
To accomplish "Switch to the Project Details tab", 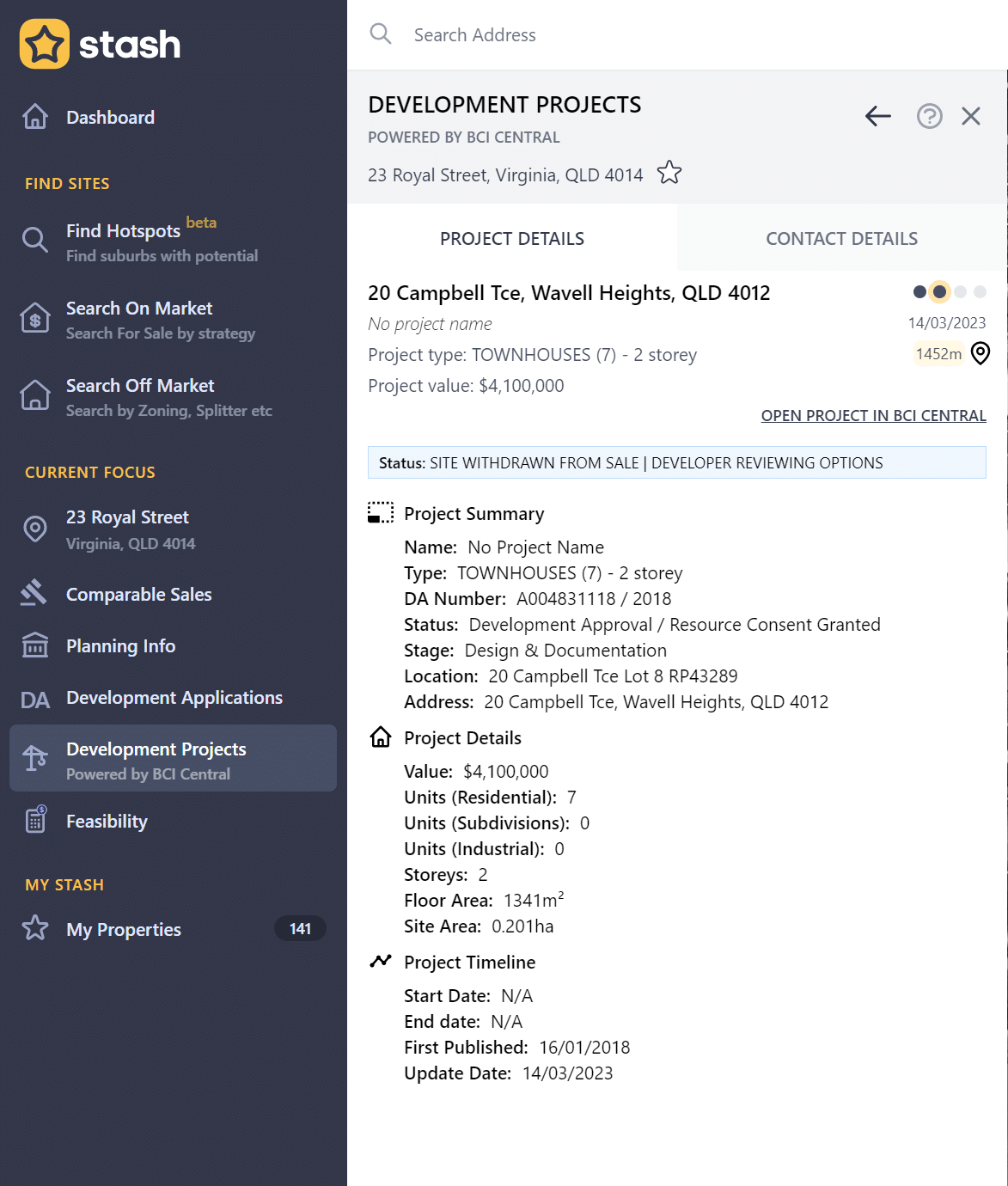I will tap(512, 238).
